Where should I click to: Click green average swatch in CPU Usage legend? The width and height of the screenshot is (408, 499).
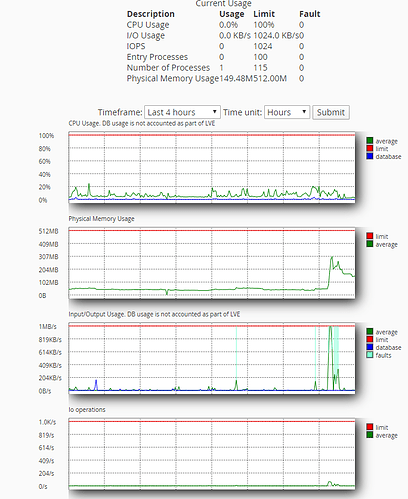tap(369, 141)
